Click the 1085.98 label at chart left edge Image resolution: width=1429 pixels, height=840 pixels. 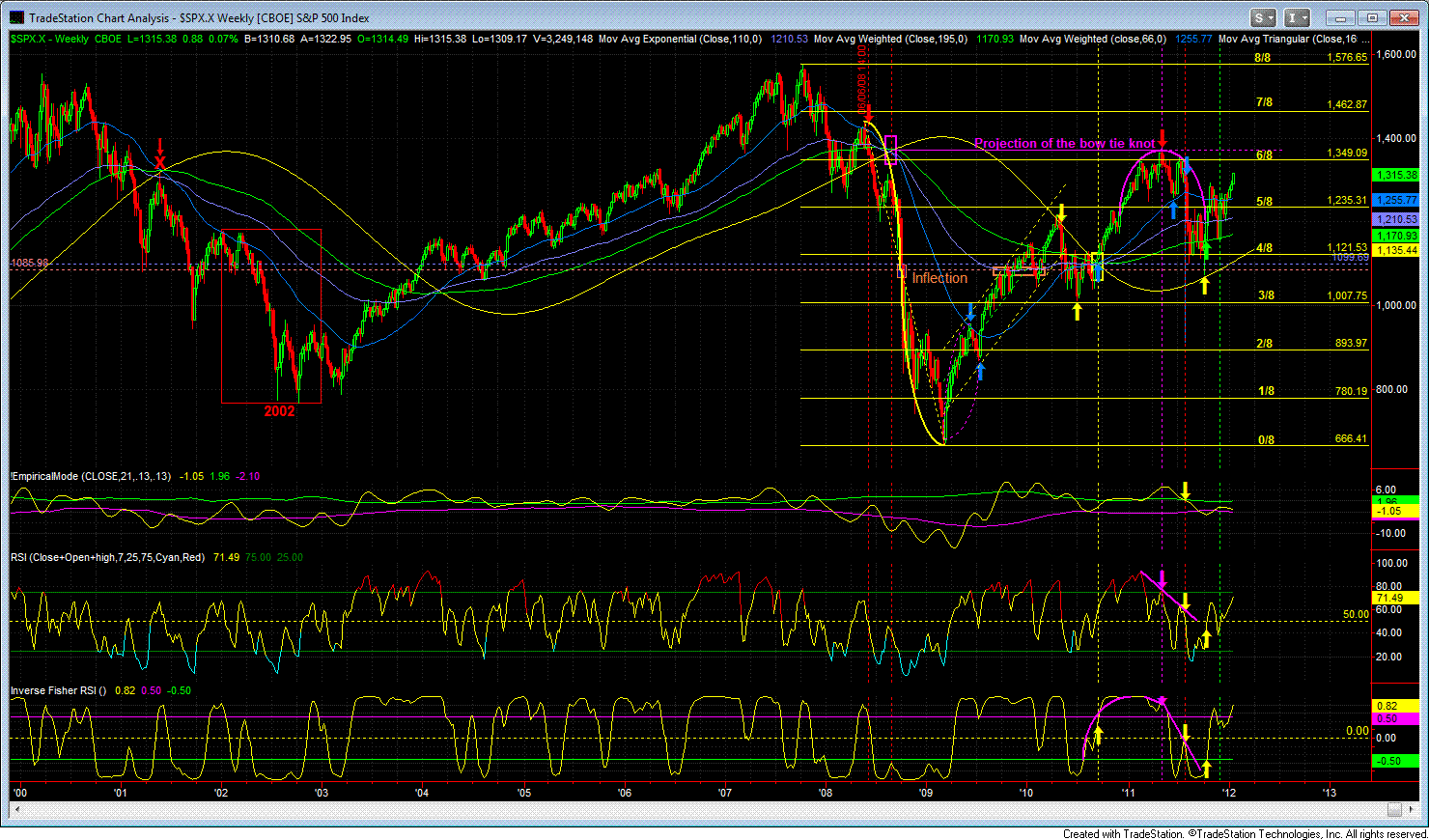click(29, 263)
